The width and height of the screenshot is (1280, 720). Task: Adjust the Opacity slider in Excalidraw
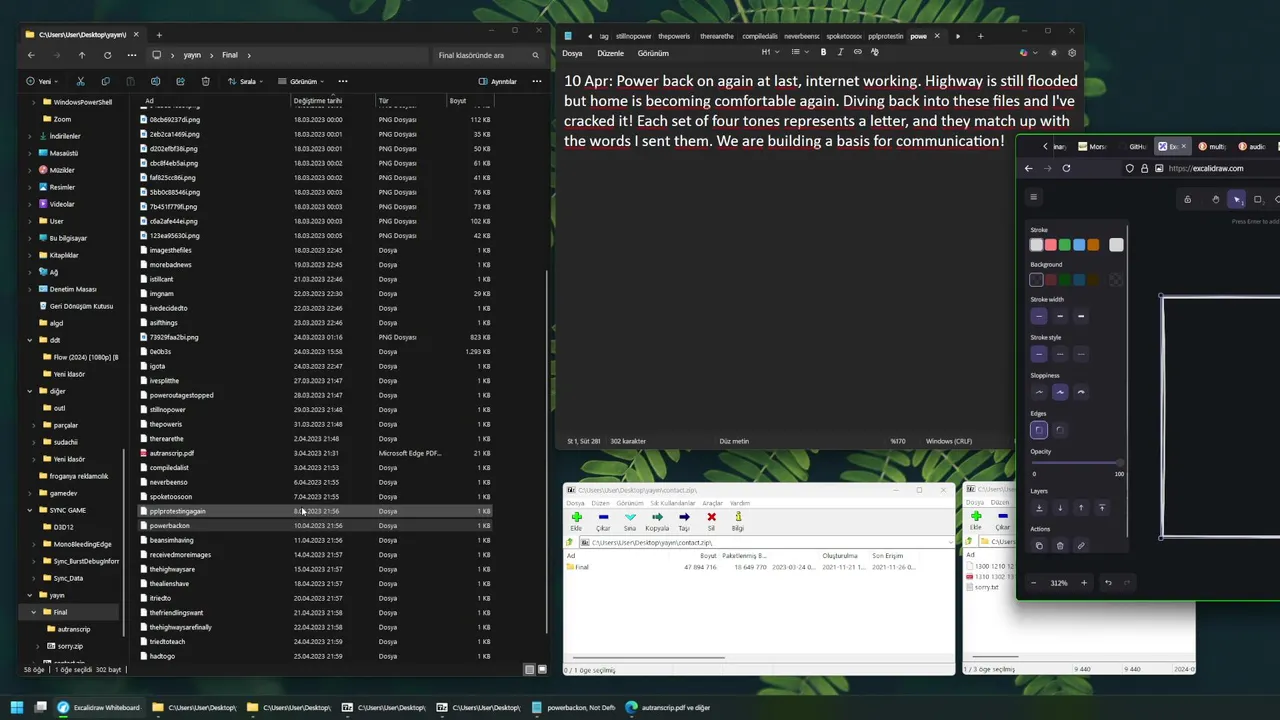pos(1077,463)
